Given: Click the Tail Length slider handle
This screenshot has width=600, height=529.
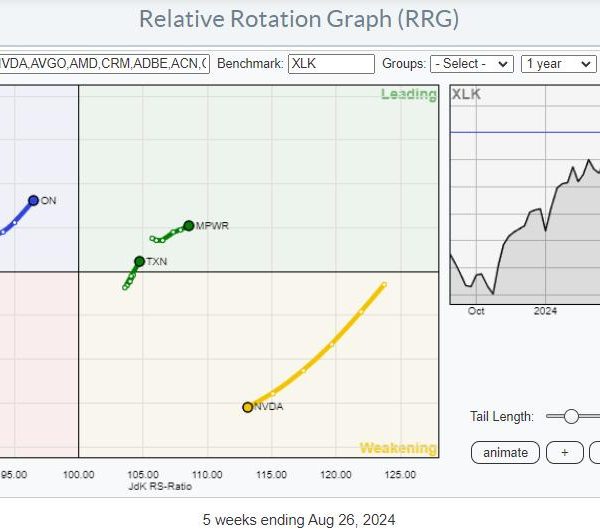Looking at the screenshot, I should point(571,416).
